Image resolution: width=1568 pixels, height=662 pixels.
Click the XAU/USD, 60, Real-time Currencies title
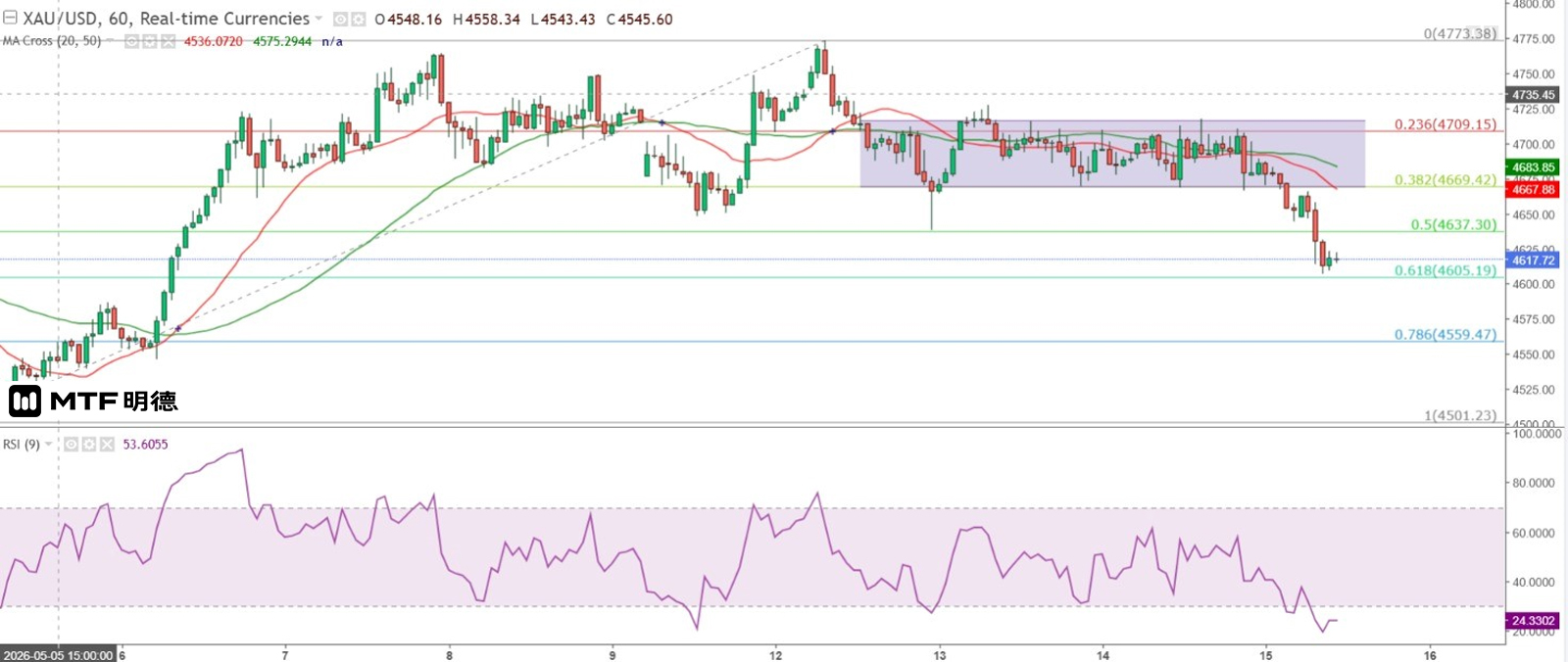coord(166,19)
